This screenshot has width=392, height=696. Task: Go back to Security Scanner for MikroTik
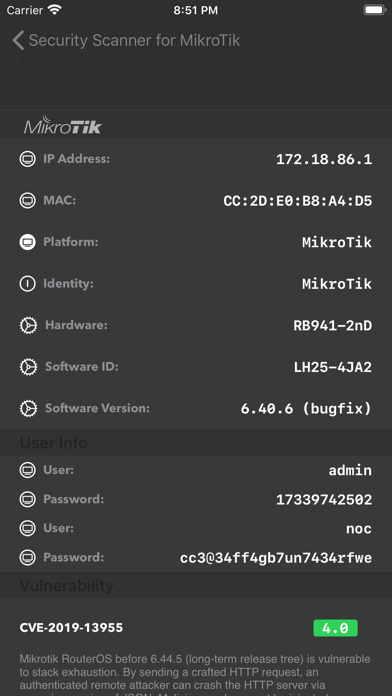127,40
